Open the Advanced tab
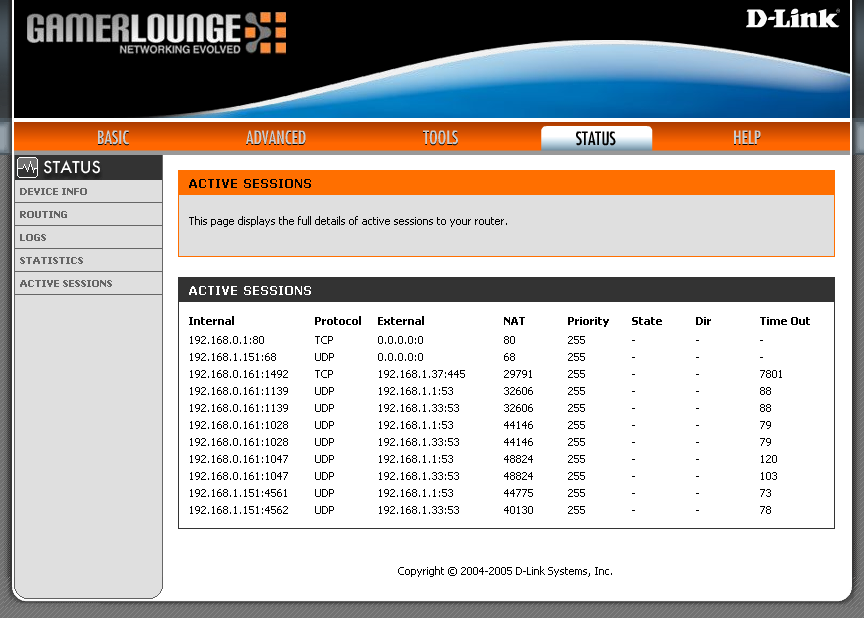This screenshot has height=618, width=864. coord(276,138)
